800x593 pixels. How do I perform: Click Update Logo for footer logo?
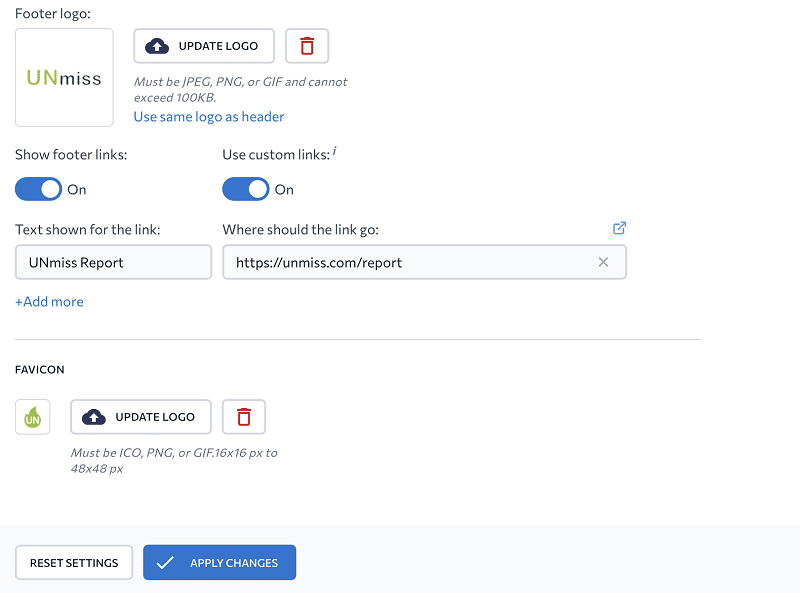(x=204, y=46)
